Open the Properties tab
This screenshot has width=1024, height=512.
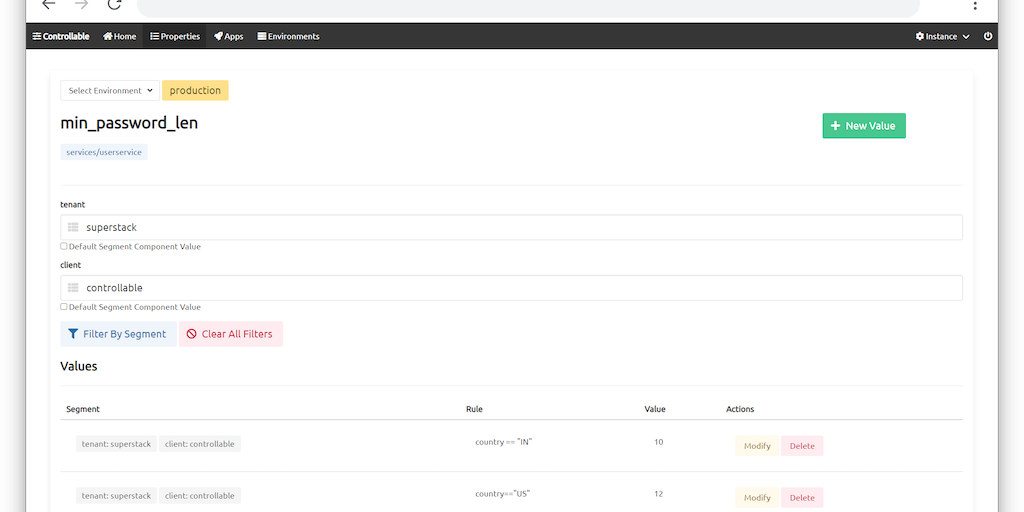pos(175,36)
